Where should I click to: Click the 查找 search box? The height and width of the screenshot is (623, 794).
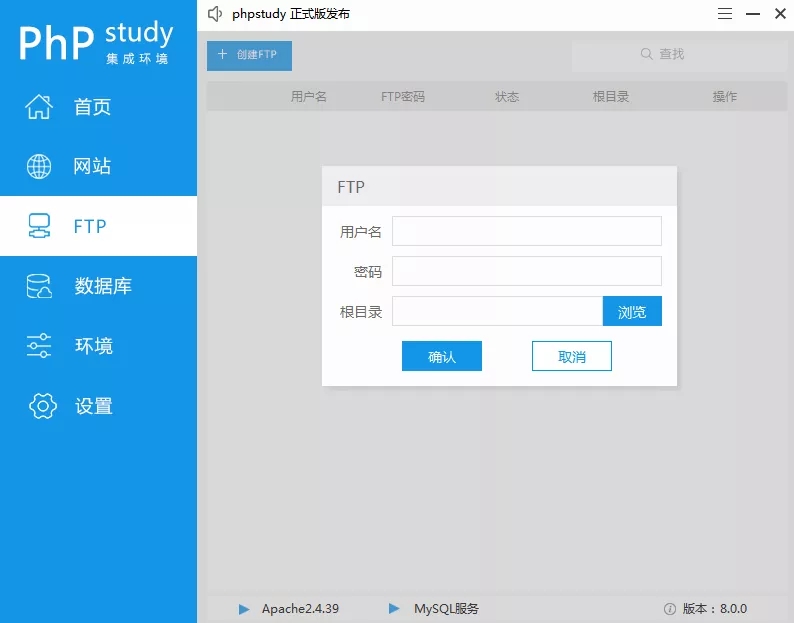[x=679, y=55]
